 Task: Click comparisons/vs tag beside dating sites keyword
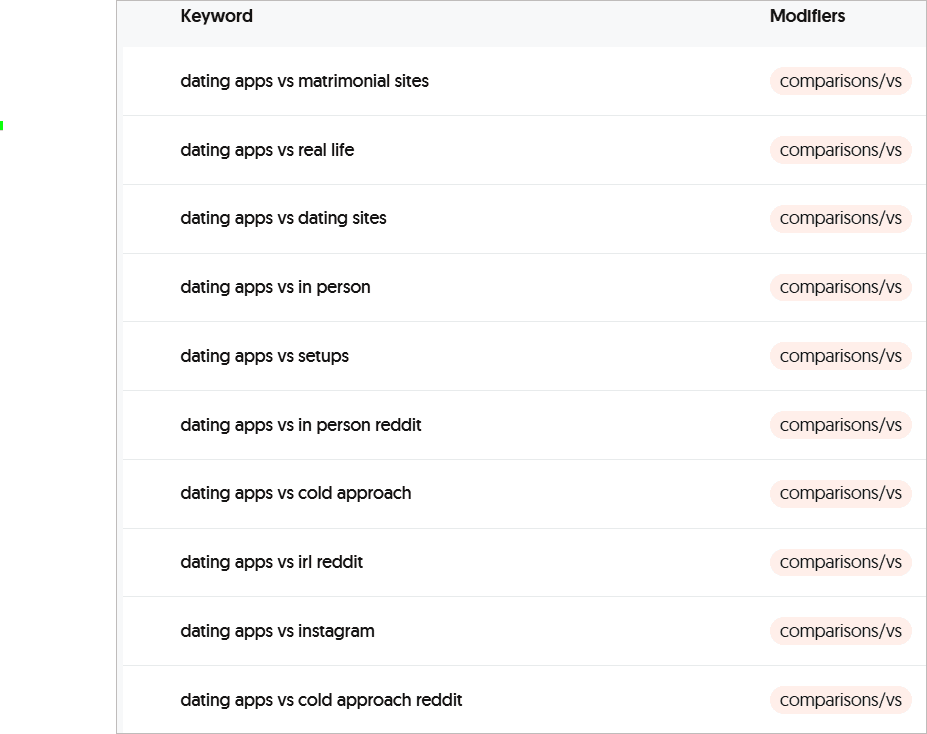click(840, 218)
